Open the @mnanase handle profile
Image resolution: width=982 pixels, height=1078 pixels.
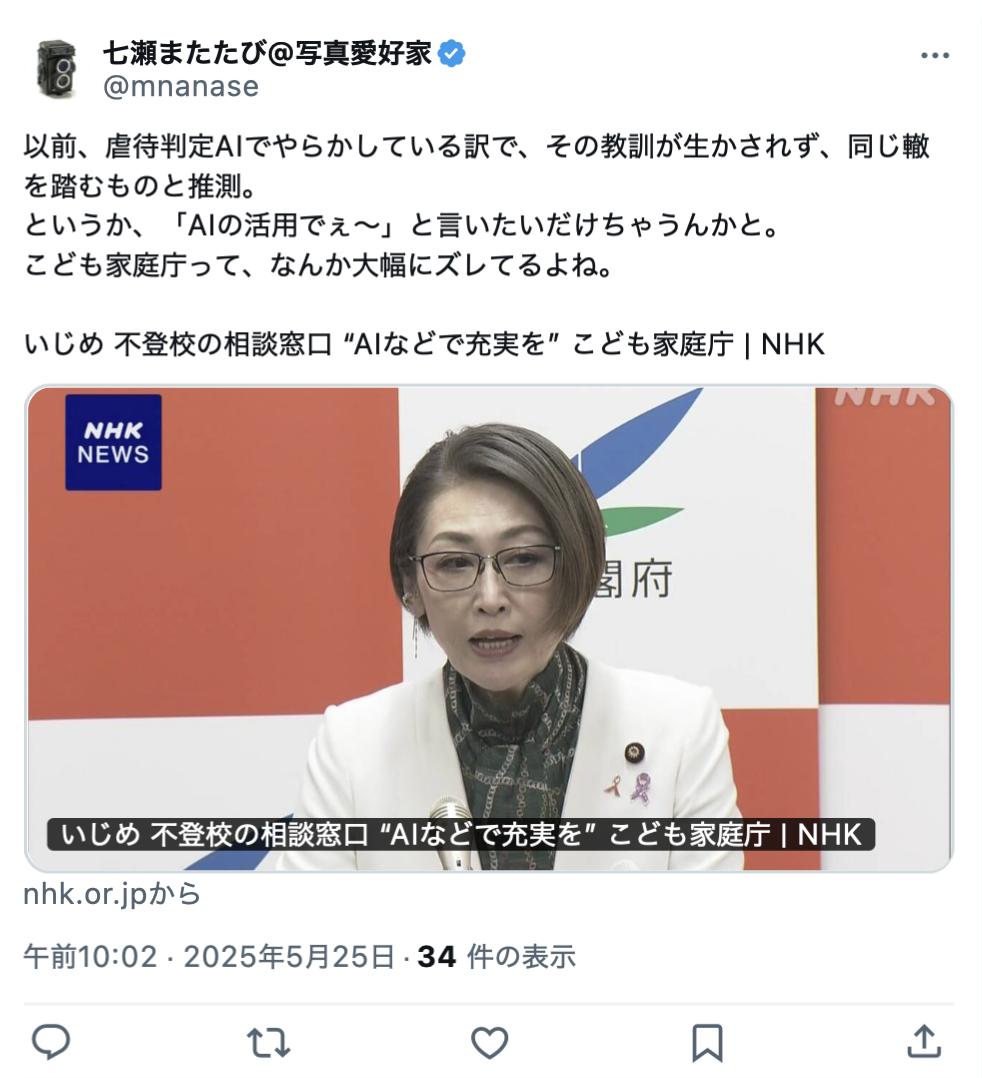coord(181,87)
